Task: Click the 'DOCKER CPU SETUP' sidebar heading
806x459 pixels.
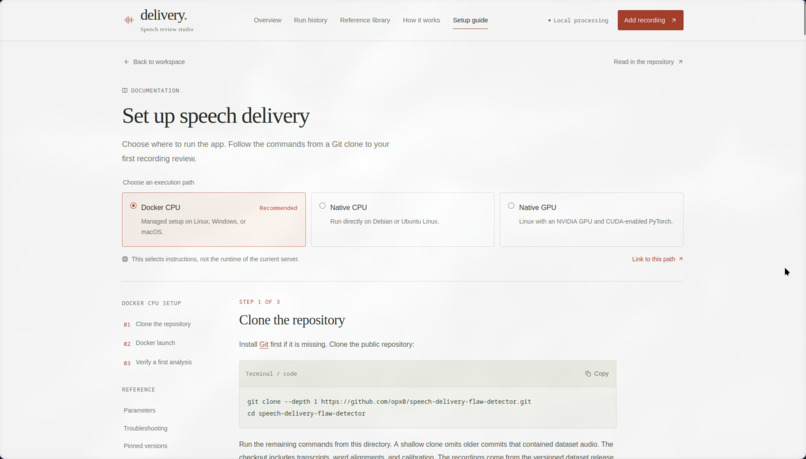Action: tap(152, 303)
